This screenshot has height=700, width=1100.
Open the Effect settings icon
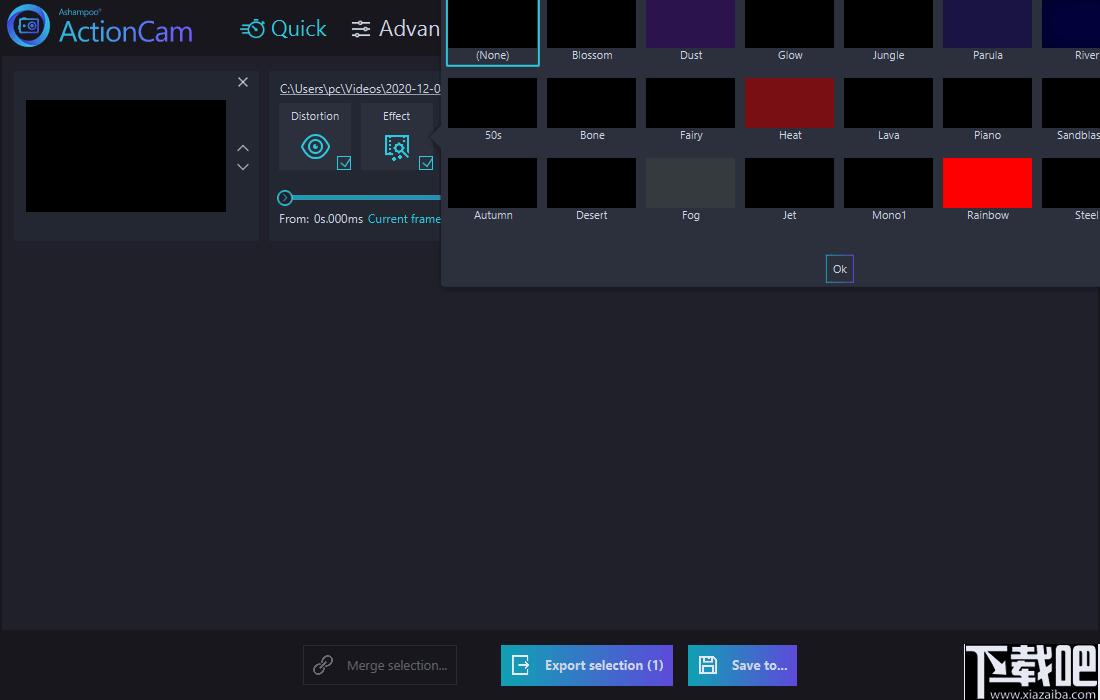tap(396, 147)
